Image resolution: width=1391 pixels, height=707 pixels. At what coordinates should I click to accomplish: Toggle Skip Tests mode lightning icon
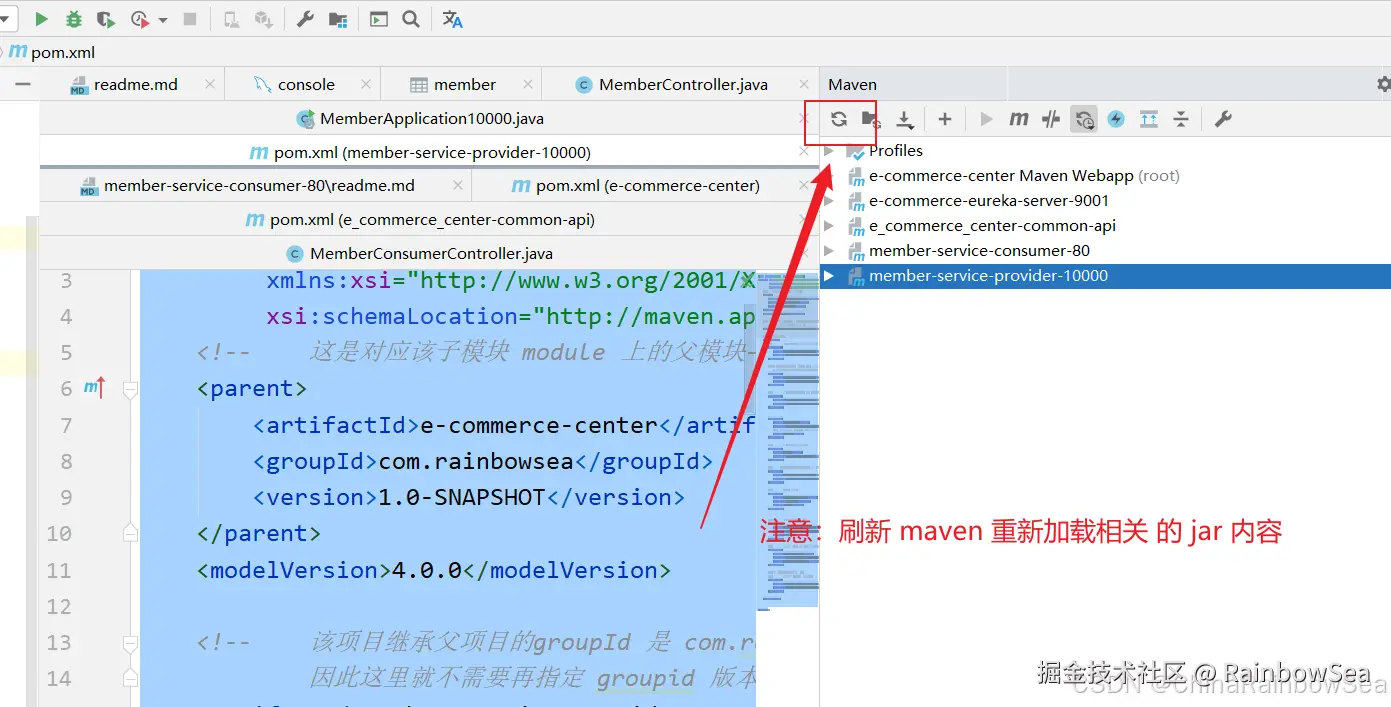[x=1116, y=119]
